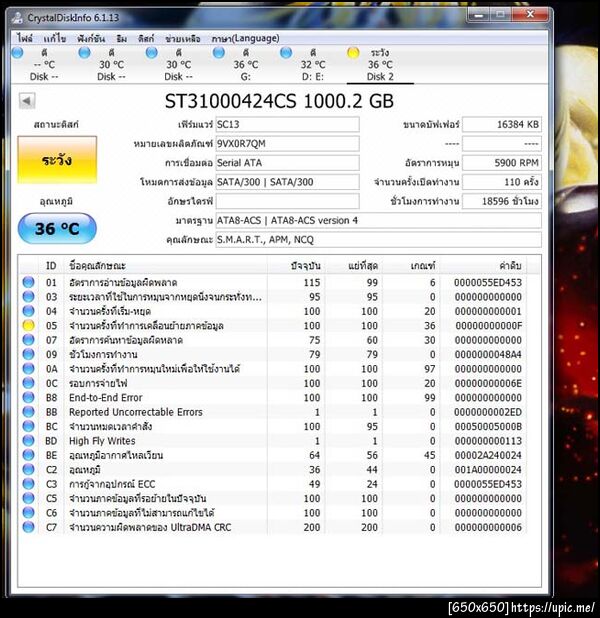Click the blue status icon of G: drive
600x618 pixels.
pos(219,52)
